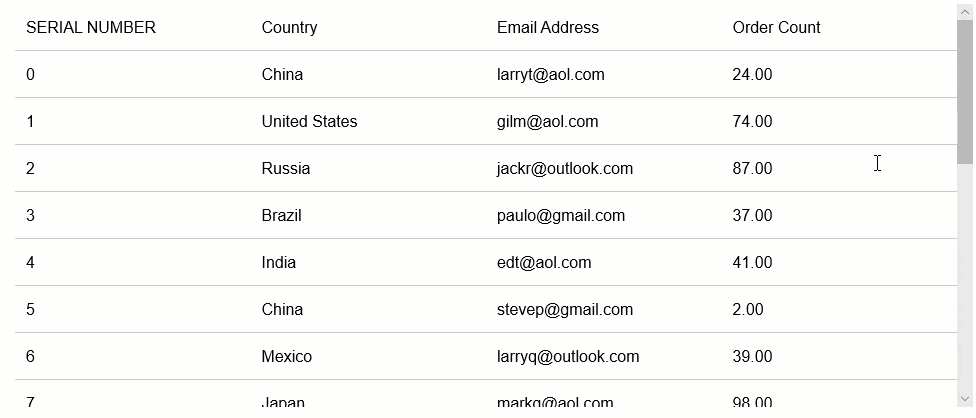The width and height of the screenshot is (976, 418).
Task: Click the jackr@outlook.com email cell
Action: click(x=564, y=169)
